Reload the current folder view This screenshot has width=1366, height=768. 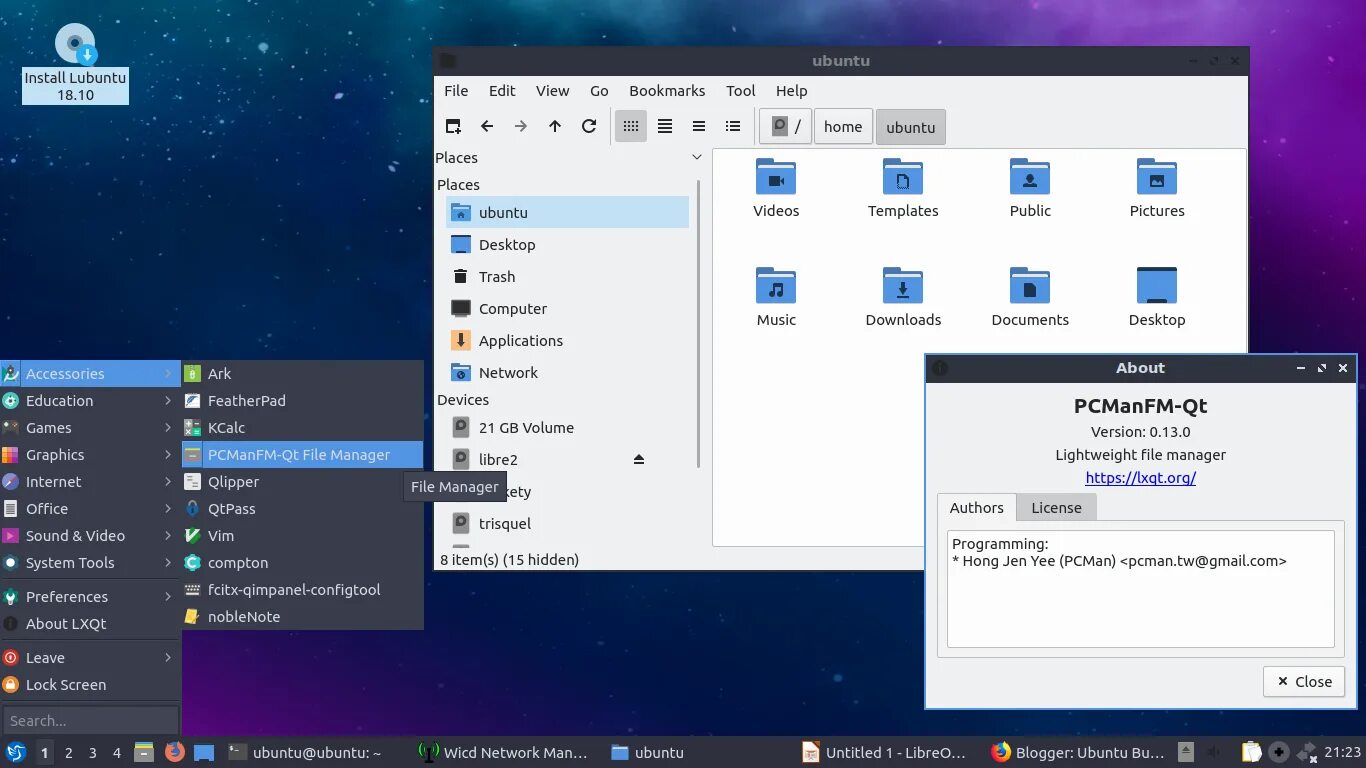[589, 126]
